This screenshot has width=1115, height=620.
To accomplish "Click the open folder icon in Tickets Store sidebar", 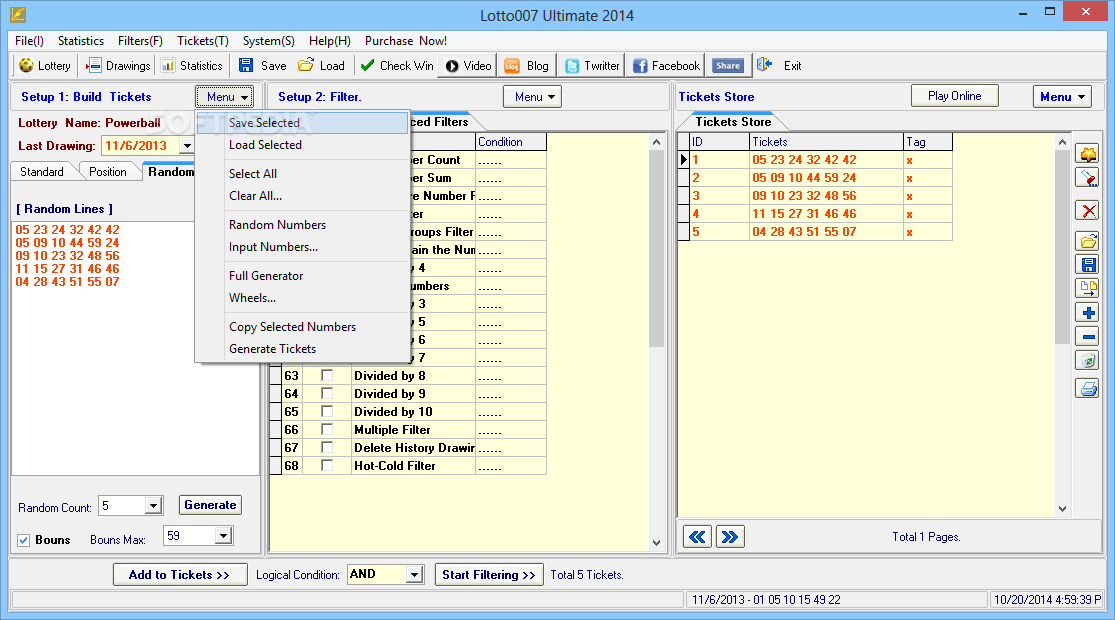I will 1087,242.
